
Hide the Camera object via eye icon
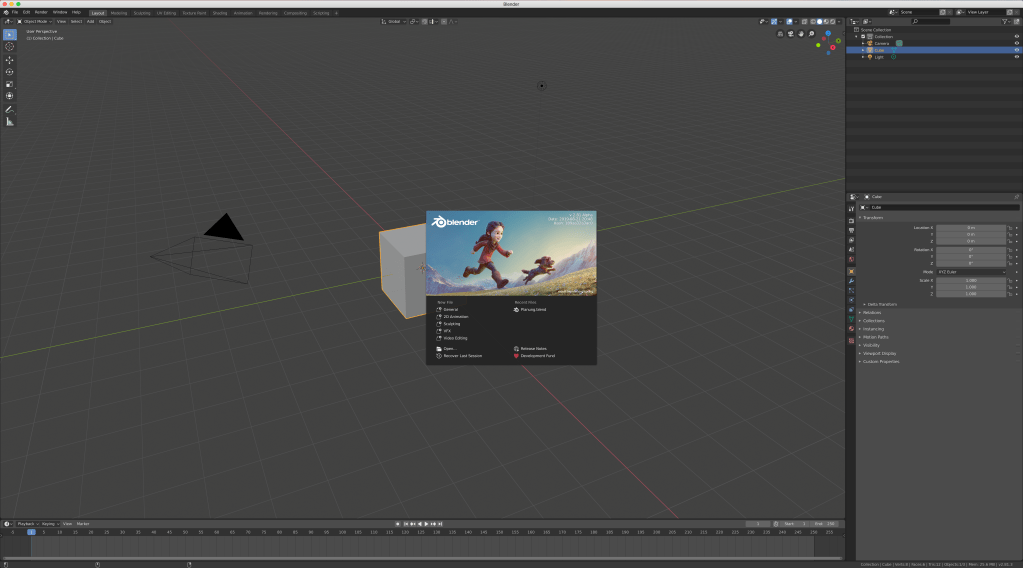point(1016,43)
